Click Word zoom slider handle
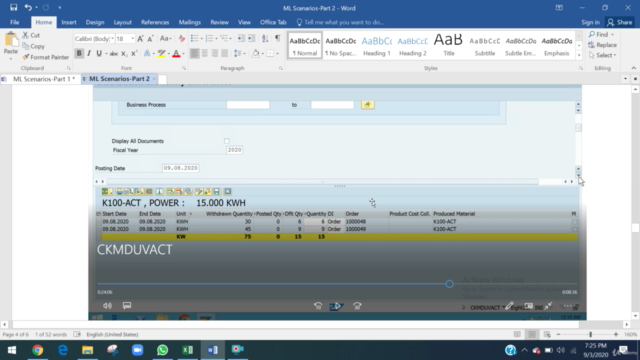This screenshot has height=360, width=640. pos(591,334)
